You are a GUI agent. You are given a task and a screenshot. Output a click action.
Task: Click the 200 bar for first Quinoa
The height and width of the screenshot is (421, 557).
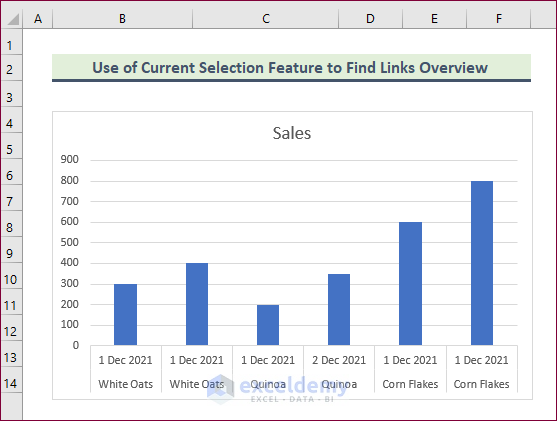click(x=268, y=325)
